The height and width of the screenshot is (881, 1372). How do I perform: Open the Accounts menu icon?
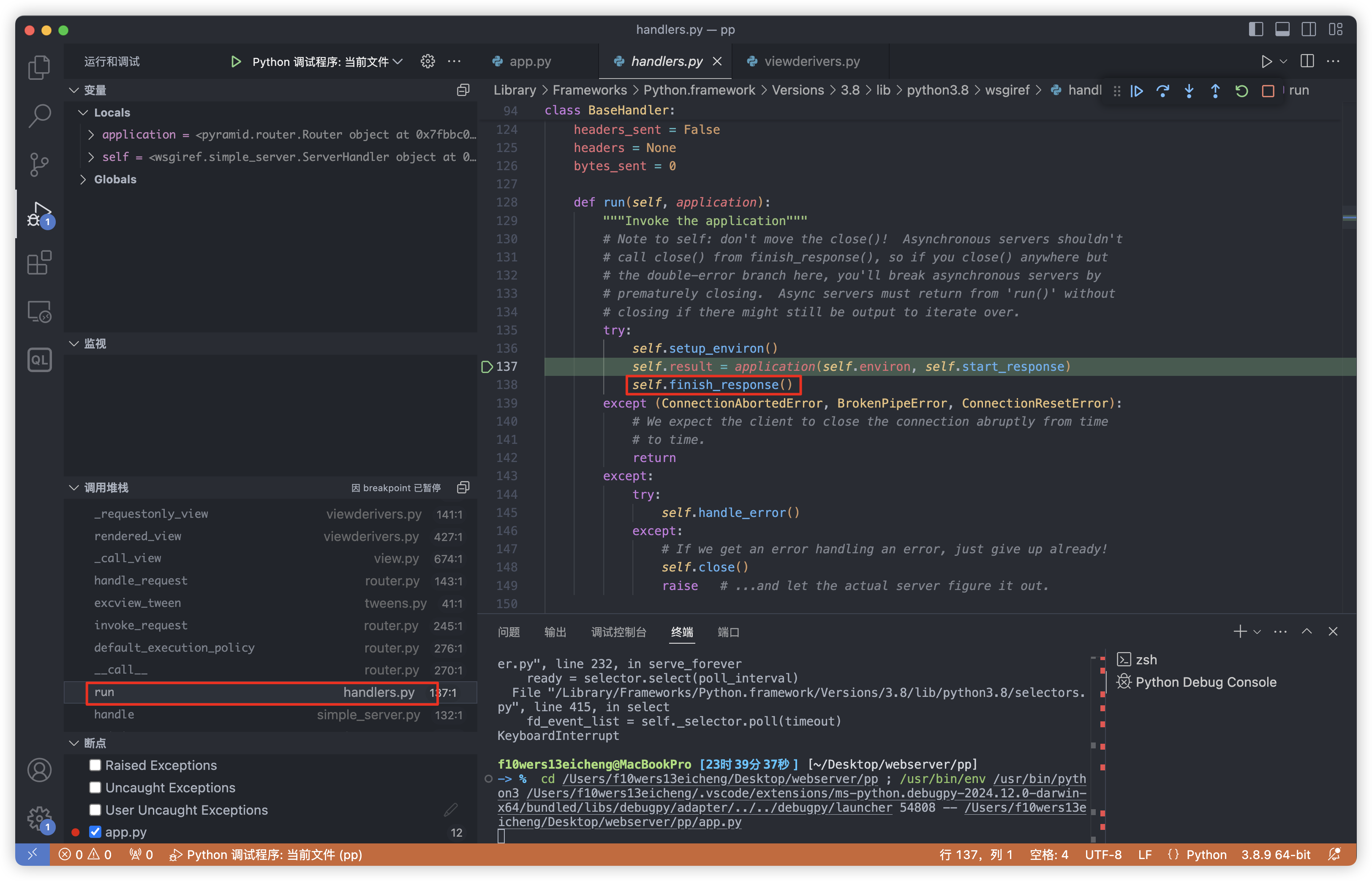click(39, 770)
